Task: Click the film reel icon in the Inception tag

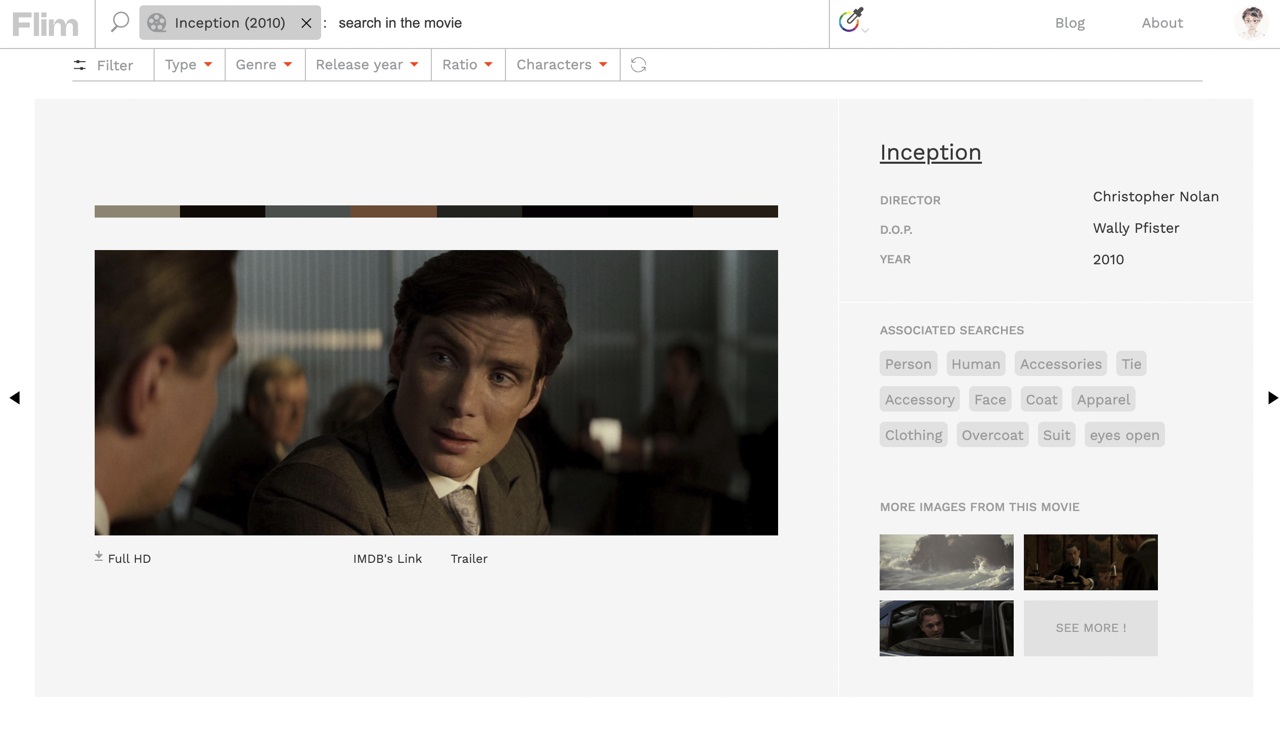Action: (x=157, y=22)
